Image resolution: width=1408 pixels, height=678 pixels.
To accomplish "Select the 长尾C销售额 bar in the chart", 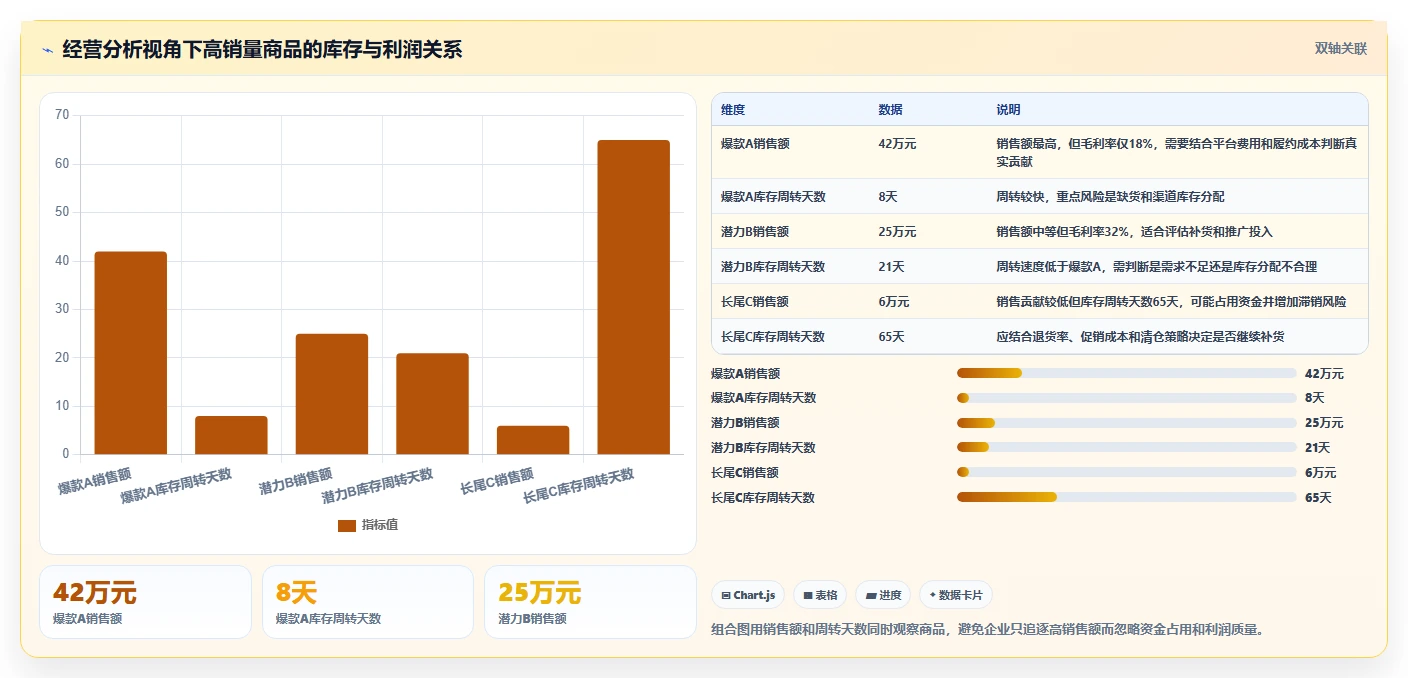I will (533, 440).
